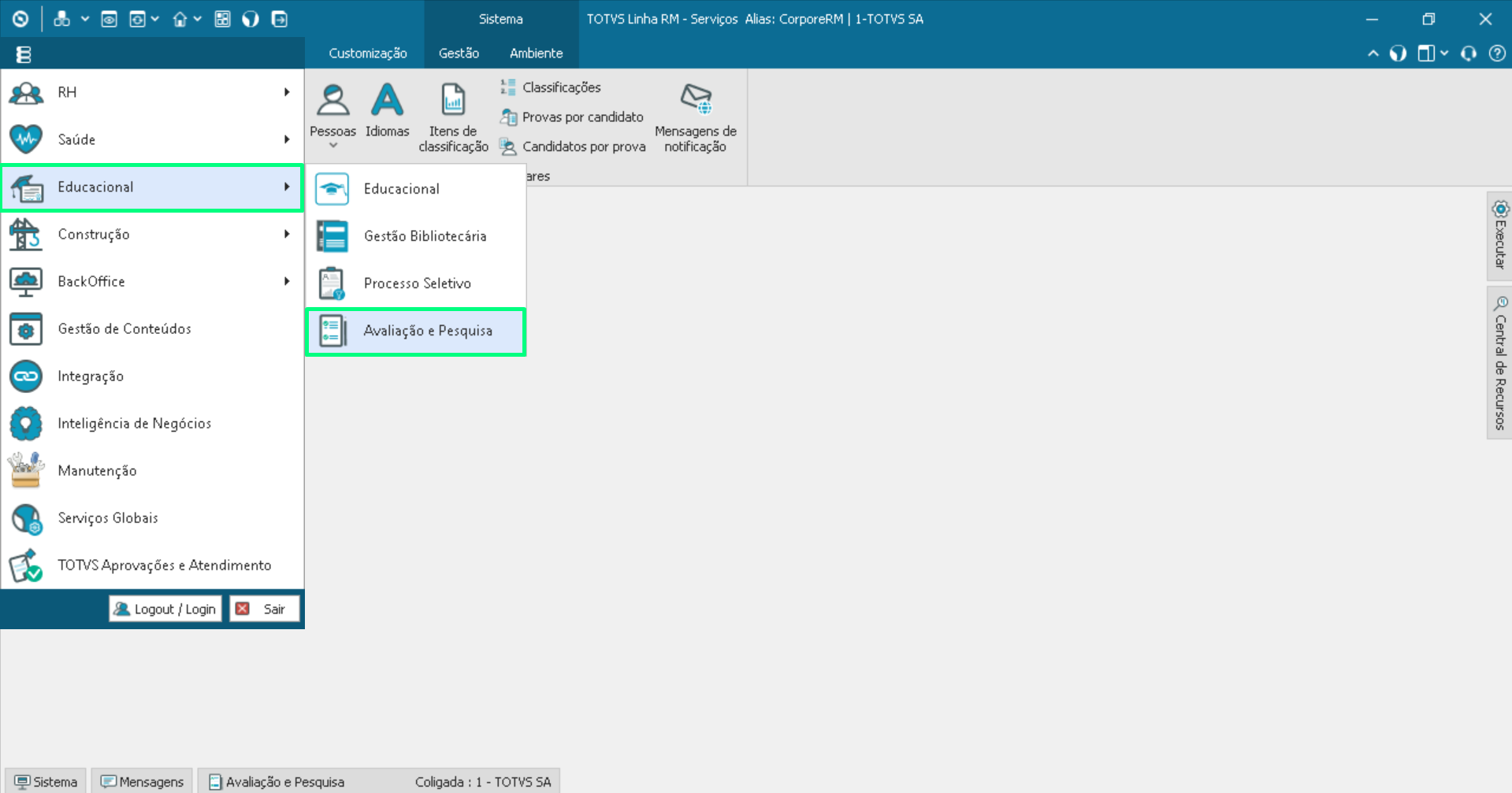Open Provas por candidato
This screenshot has width=1512, height=793.
click(572, 117)
